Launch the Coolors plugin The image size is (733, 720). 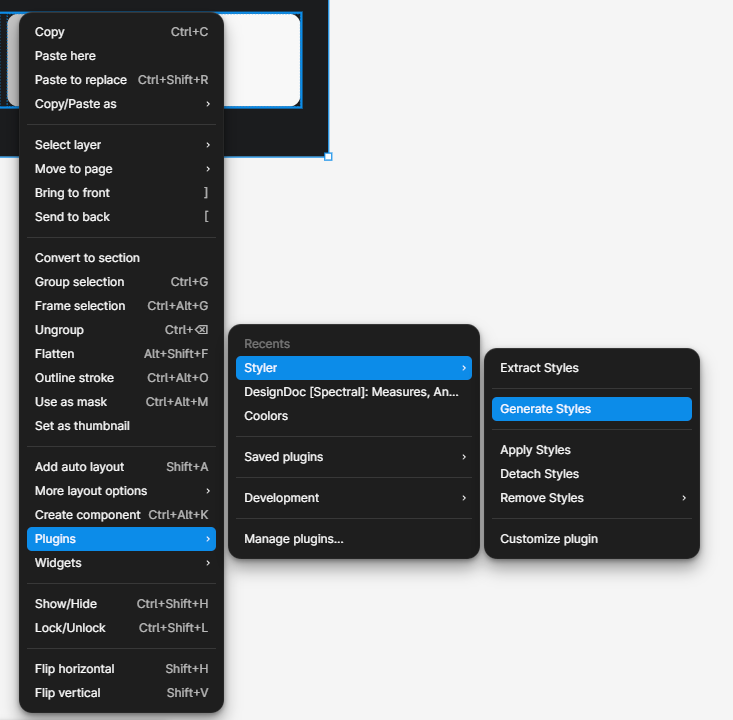pyautogui.click(x=354, y=416)
